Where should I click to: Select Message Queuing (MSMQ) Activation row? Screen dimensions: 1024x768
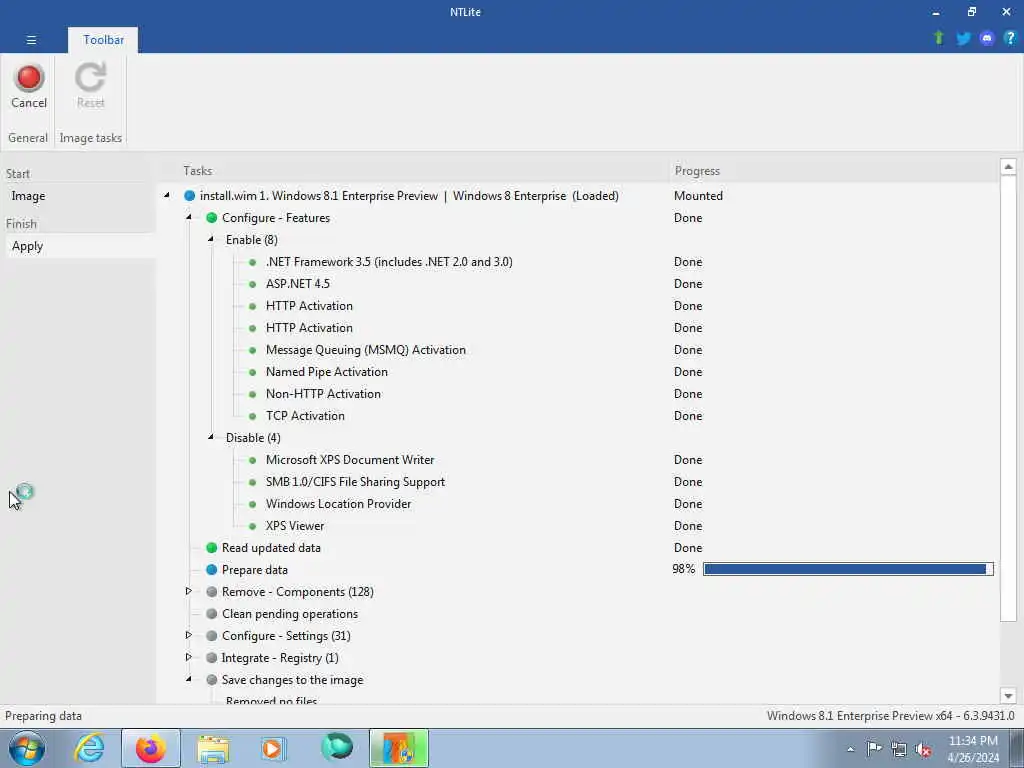[x=366, y=350]
